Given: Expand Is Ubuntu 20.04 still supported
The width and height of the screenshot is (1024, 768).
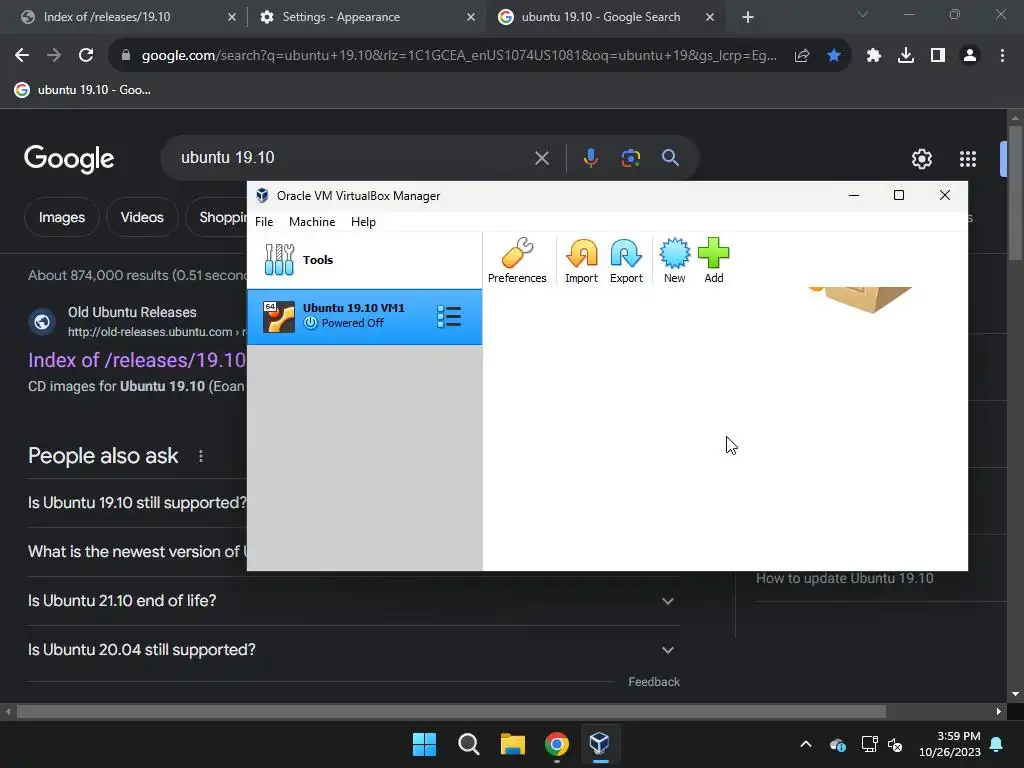Looking at the screenshot, I should pyautogui.click(x=354, y=650).
